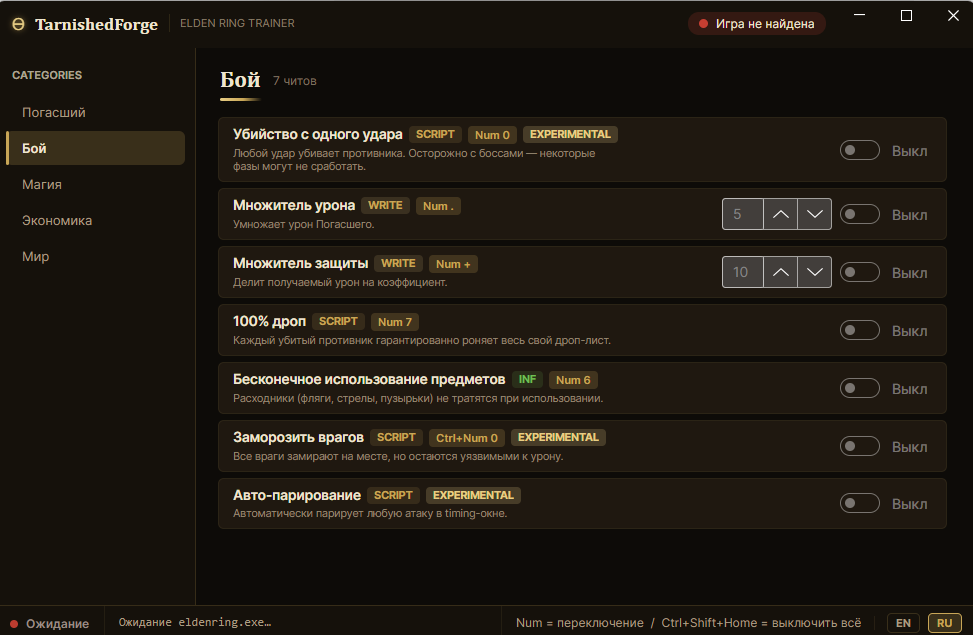This screenshot has width=973, height=635.
Task: Enable the Множитель урона switch
Action: coord(859,214)
